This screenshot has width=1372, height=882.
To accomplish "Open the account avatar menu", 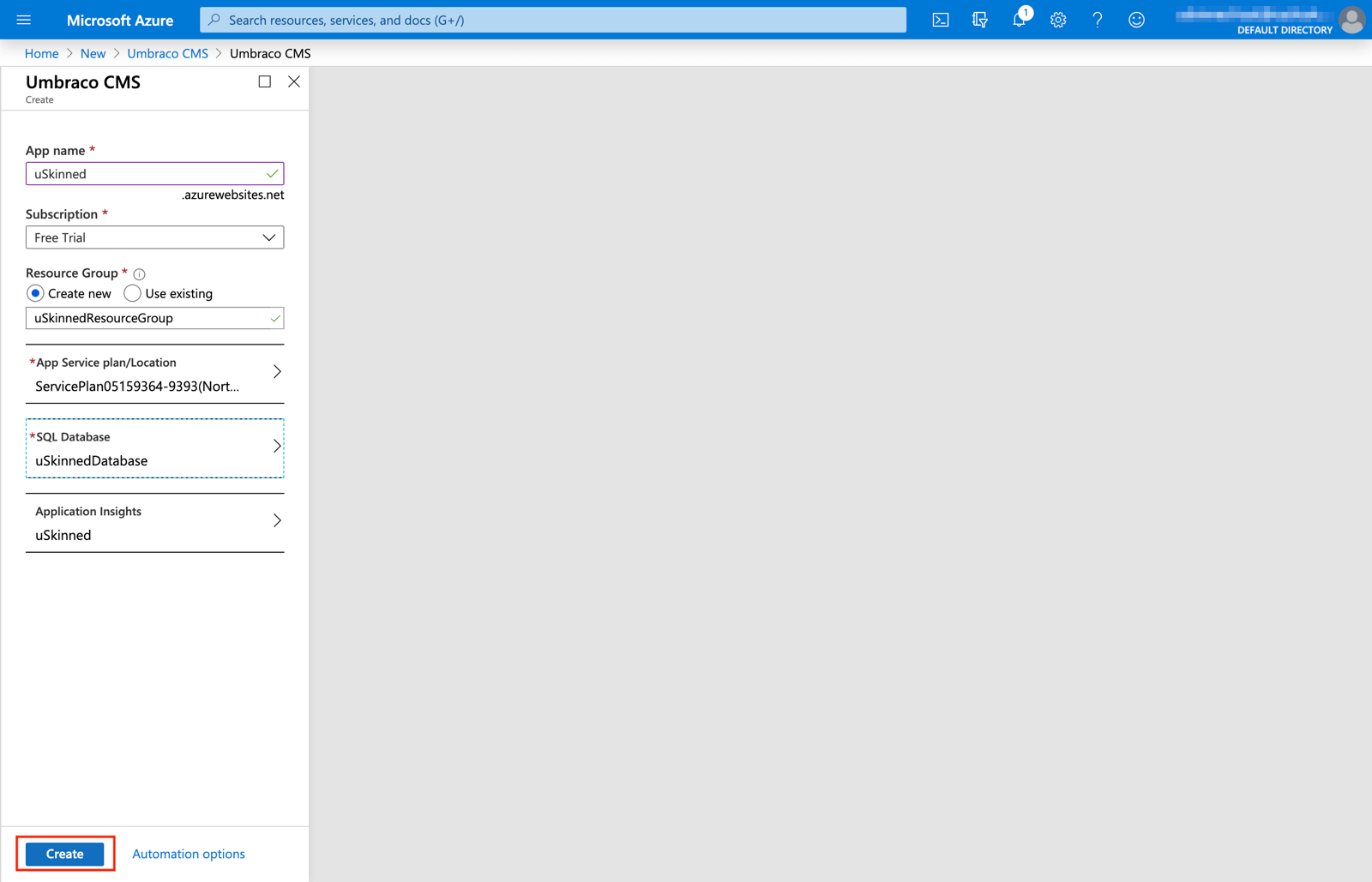I will click(x=1352, y=20).
